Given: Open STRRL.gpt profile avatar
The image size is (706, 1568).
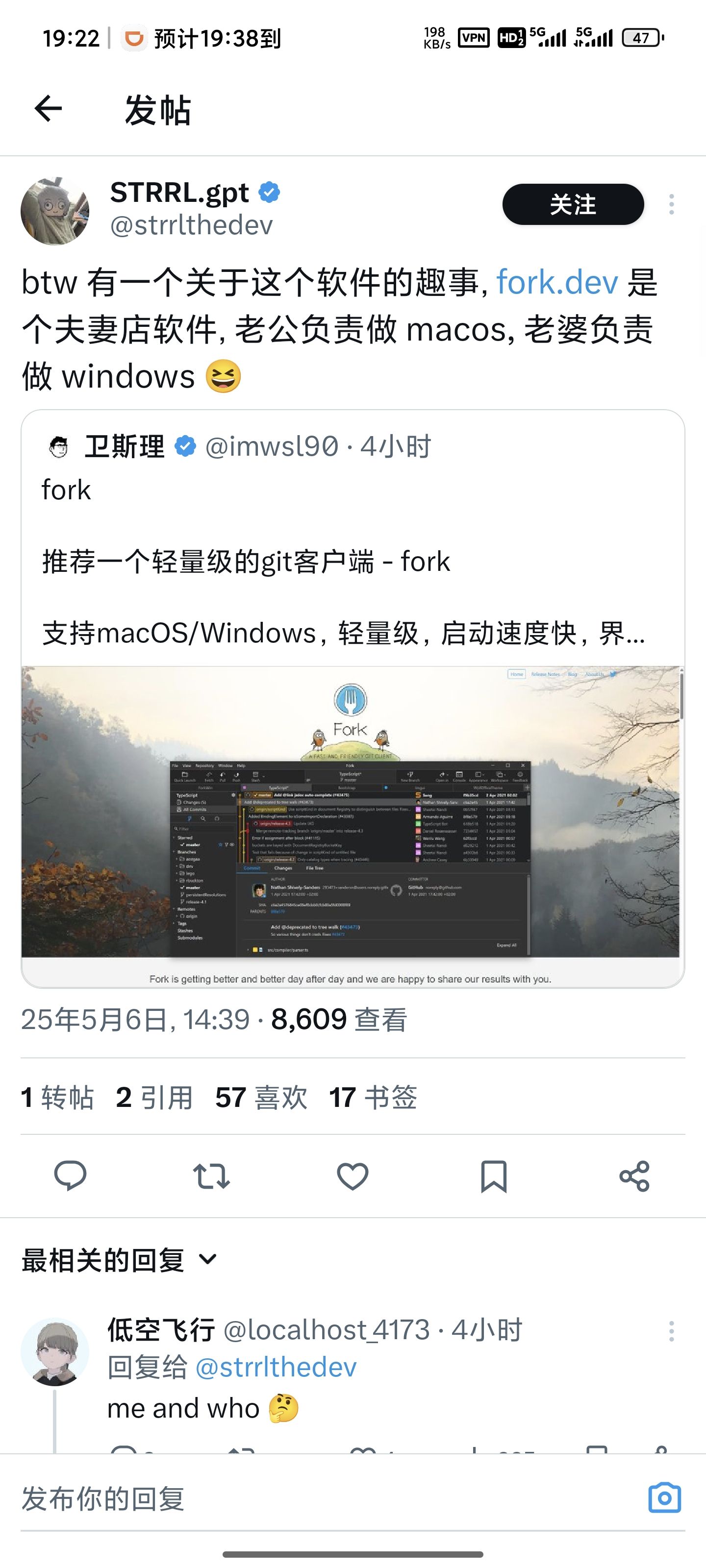Looking at the screenshot, I should click(x=55, y=211).
